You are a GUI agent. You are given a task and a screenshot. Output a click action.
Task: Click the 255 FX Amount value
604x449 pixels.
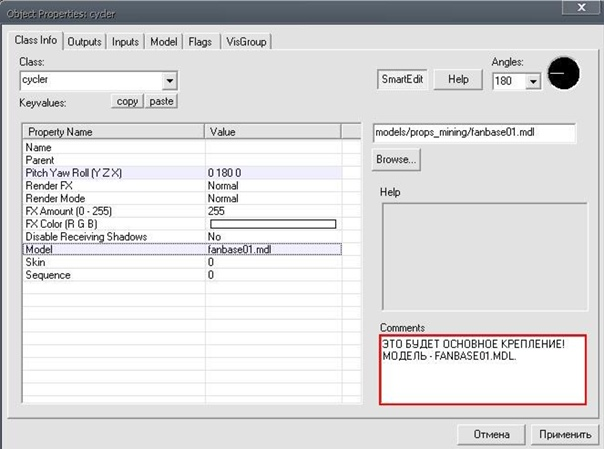coord(216,211)
